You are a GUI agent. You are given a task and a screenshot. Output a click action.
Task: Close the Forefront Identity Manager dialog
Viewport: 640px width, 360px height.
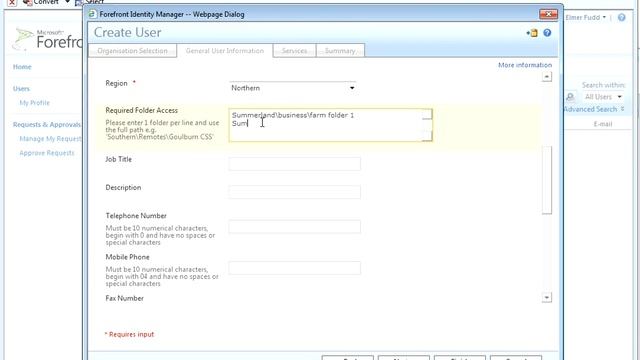point(548,14)
